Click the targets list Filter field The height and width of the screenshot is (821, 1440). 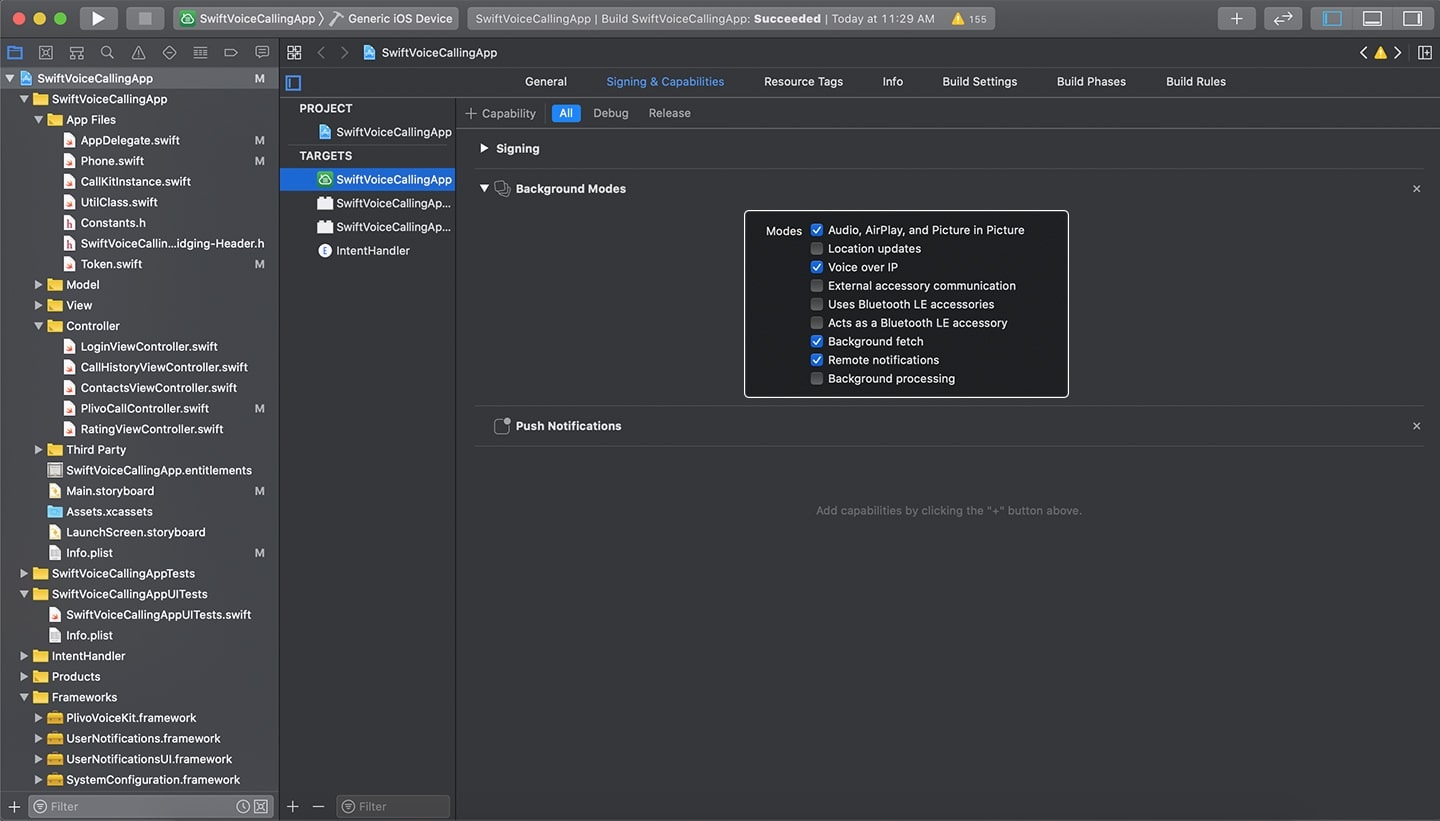(393, 806)
